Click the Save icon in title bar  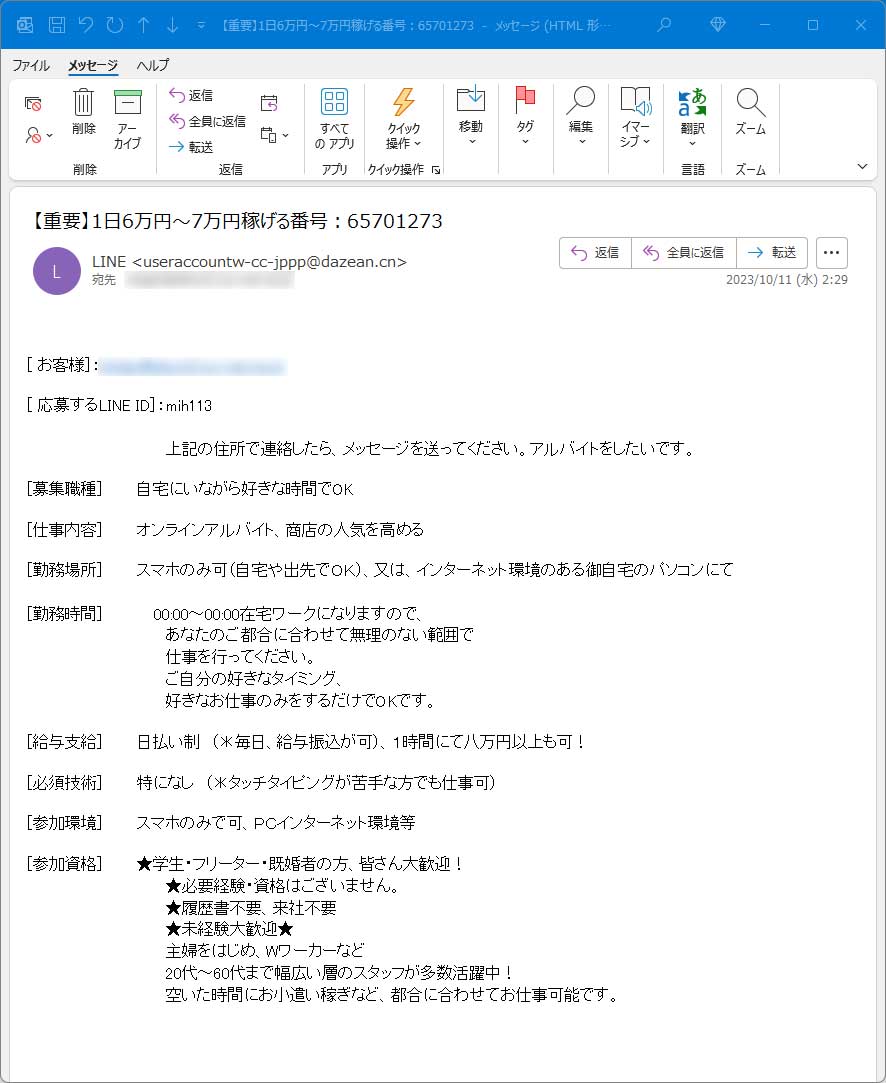[x=57, y=25]
